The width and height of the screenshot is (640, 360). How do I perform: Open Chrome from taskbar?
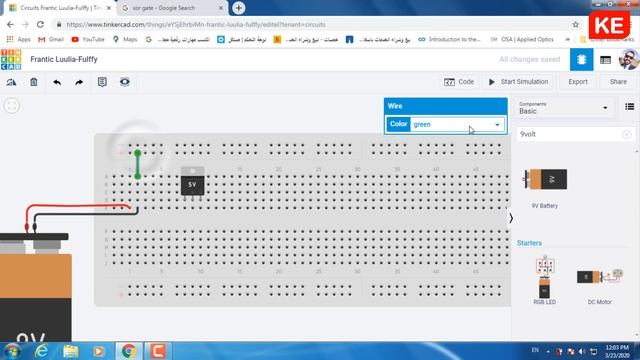[x=129, y=351]
